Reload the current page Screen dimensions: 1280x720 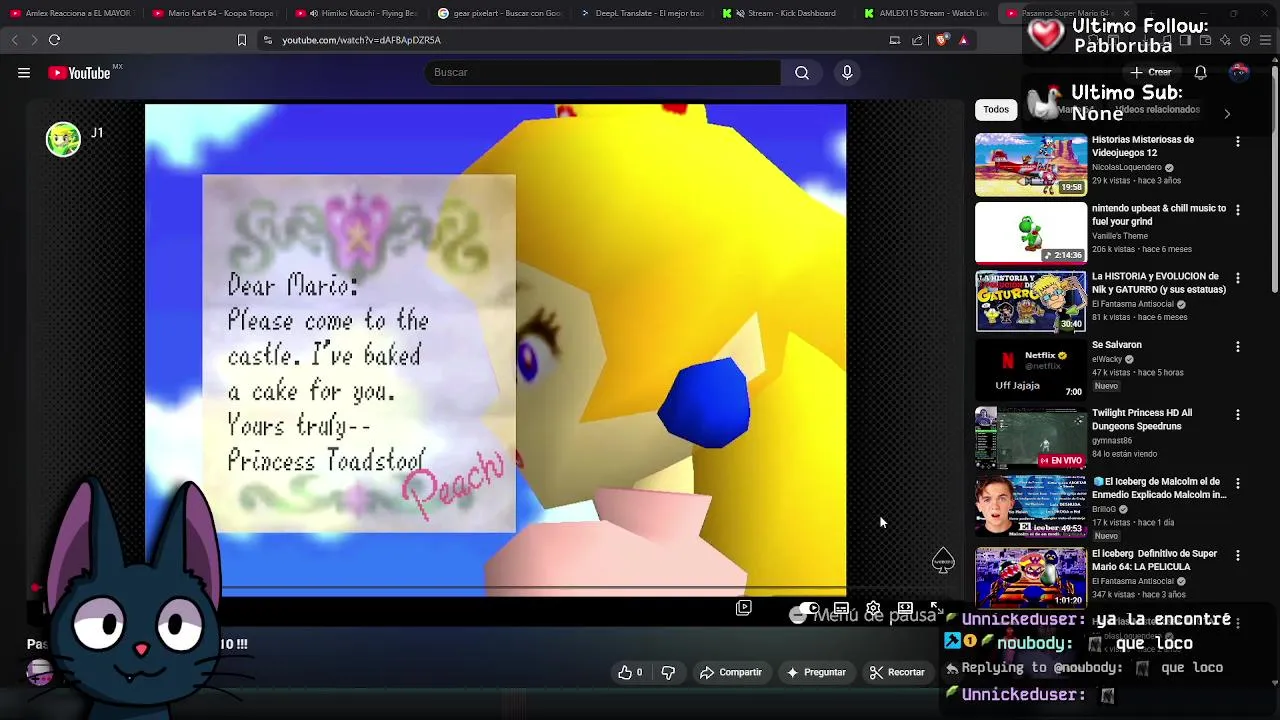(x=54, y=40)
